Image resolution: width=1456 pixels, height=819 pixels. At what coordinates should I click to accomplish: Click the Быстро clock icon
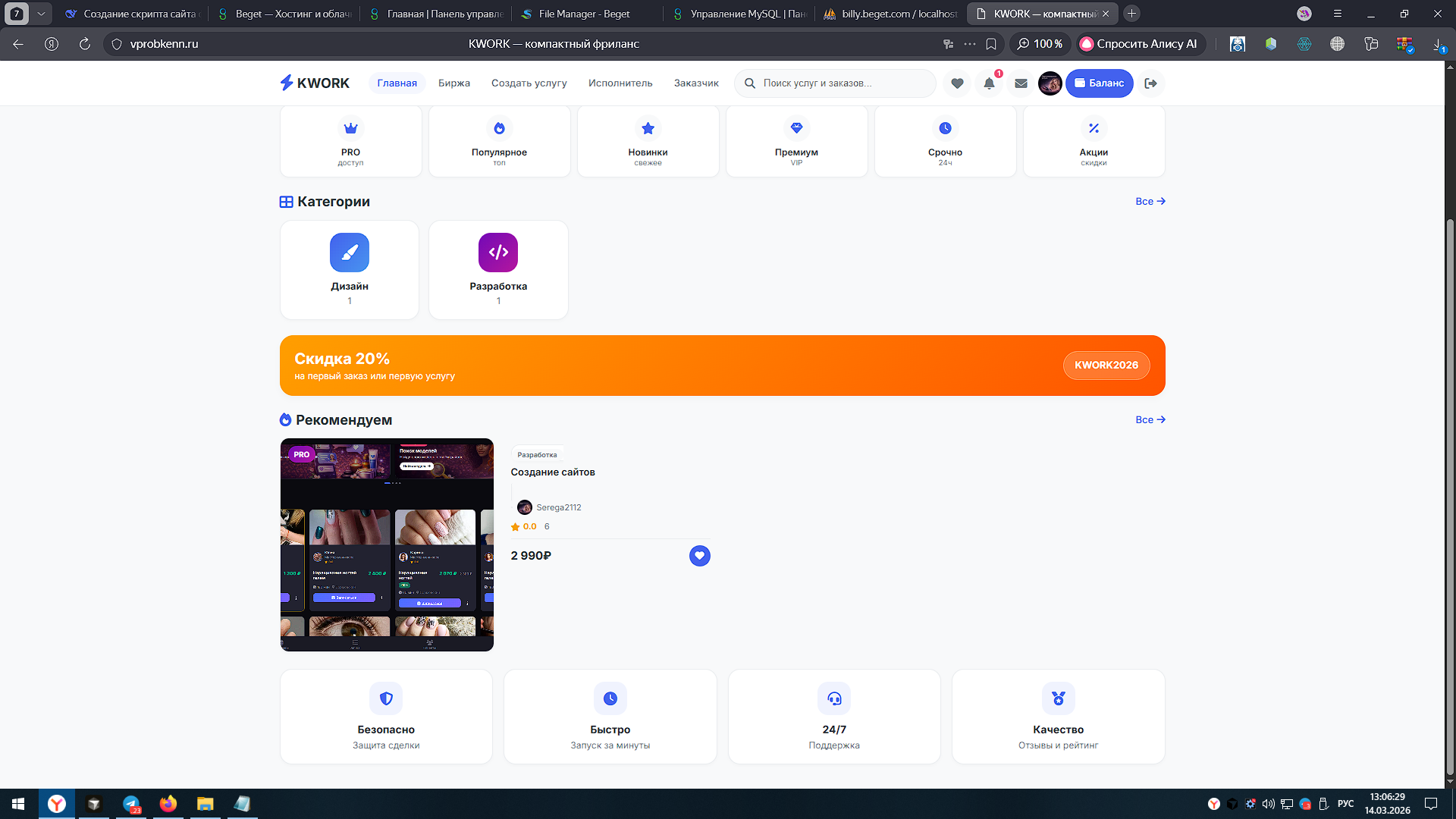click(x=610, y=698)
